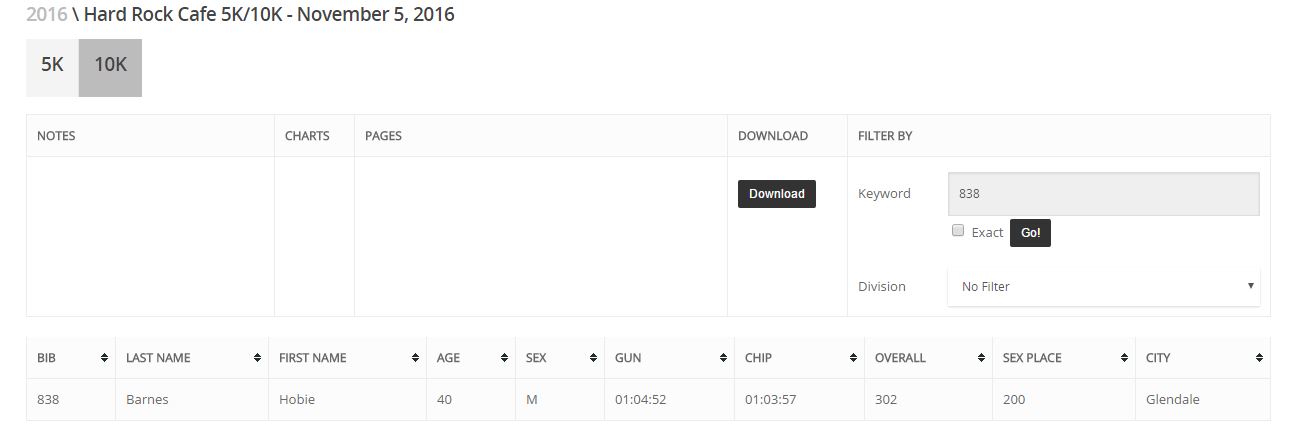Viewport: 1290px width, 430px height.
Task: Sort by LAST NAME column arrows
Action: coord(257,358)
